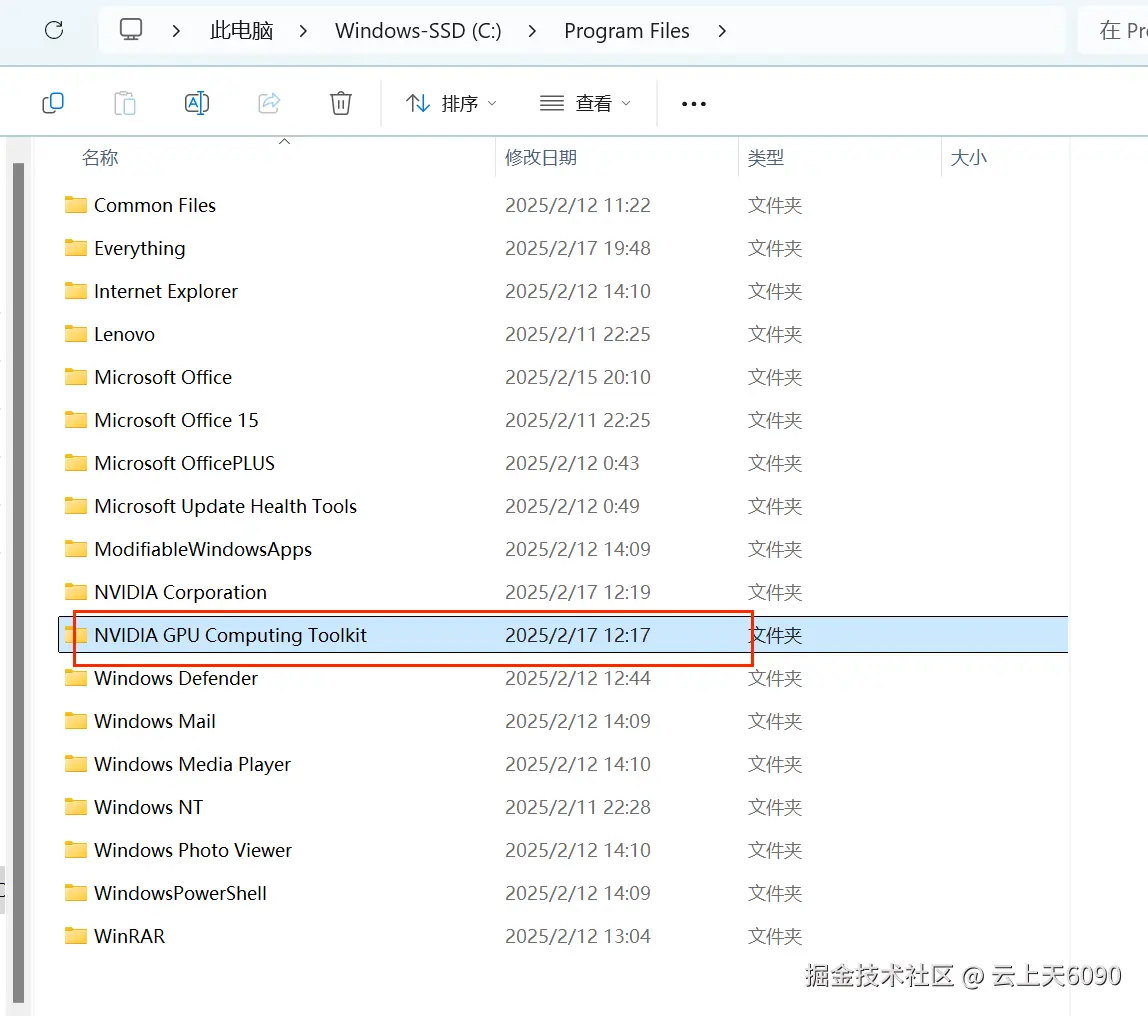The height and width of the screenshot is (1016, 1148).
Task: Go to Windows-SSD (C:) in address bar
Action: (x=418, y=31)
